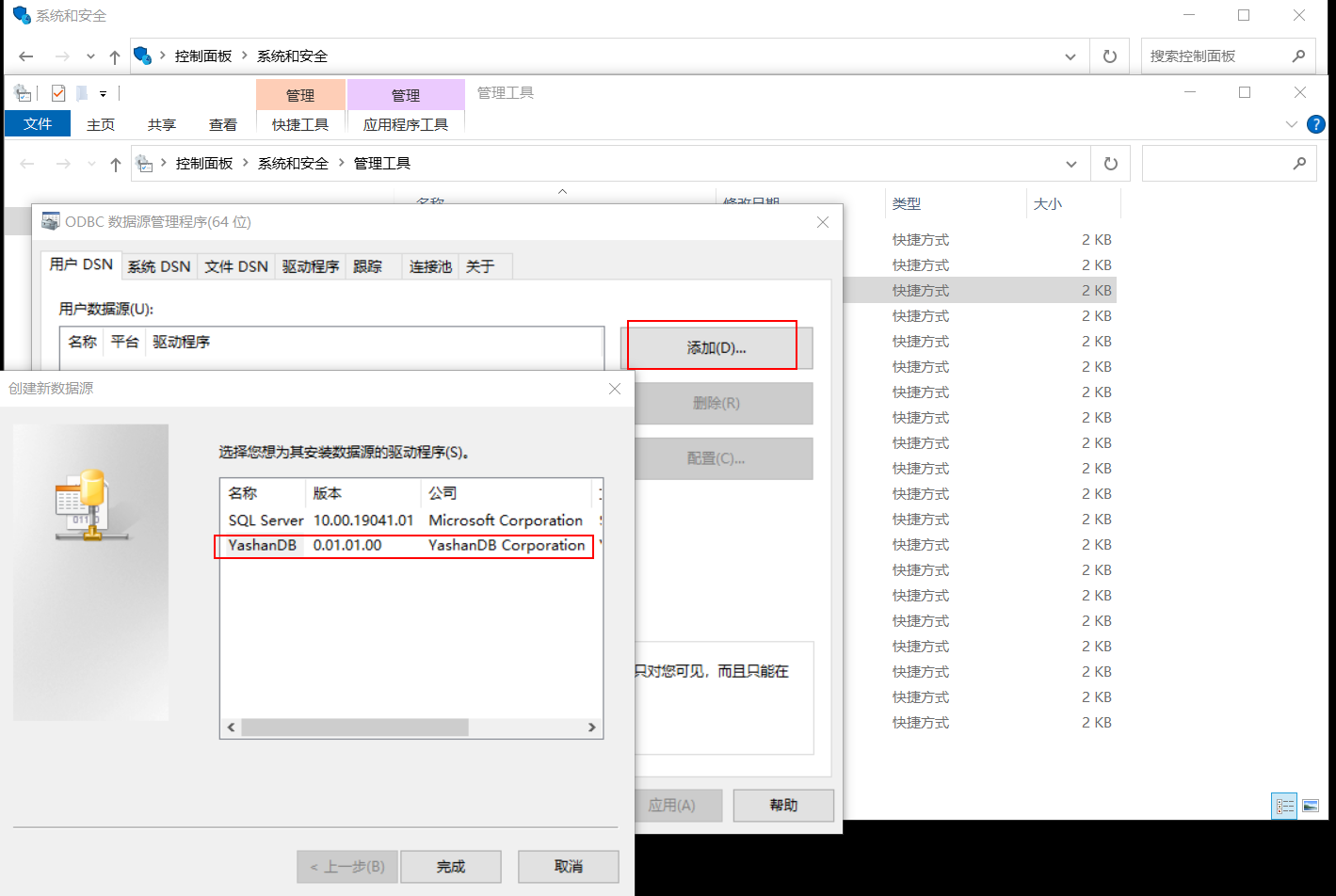Go up one level from 管理工具
Screen dimensions: 1336x896
tap(116, 164)
